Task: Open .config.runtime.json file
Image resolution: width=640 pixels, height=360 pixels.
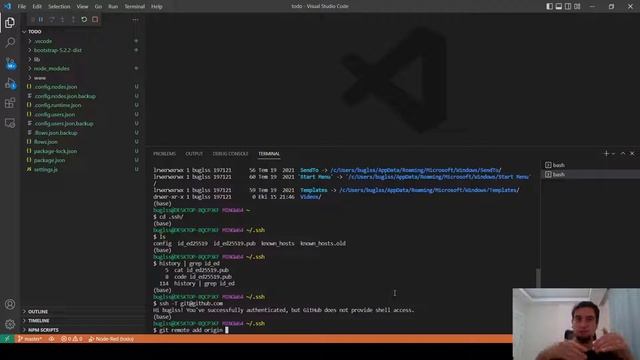Action: (x=82, y=105)
